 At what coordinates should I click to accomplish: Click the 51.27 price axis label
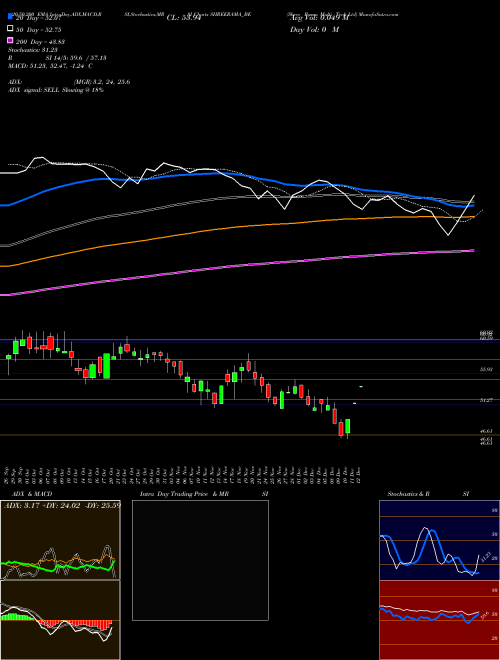tap(486, 400)
